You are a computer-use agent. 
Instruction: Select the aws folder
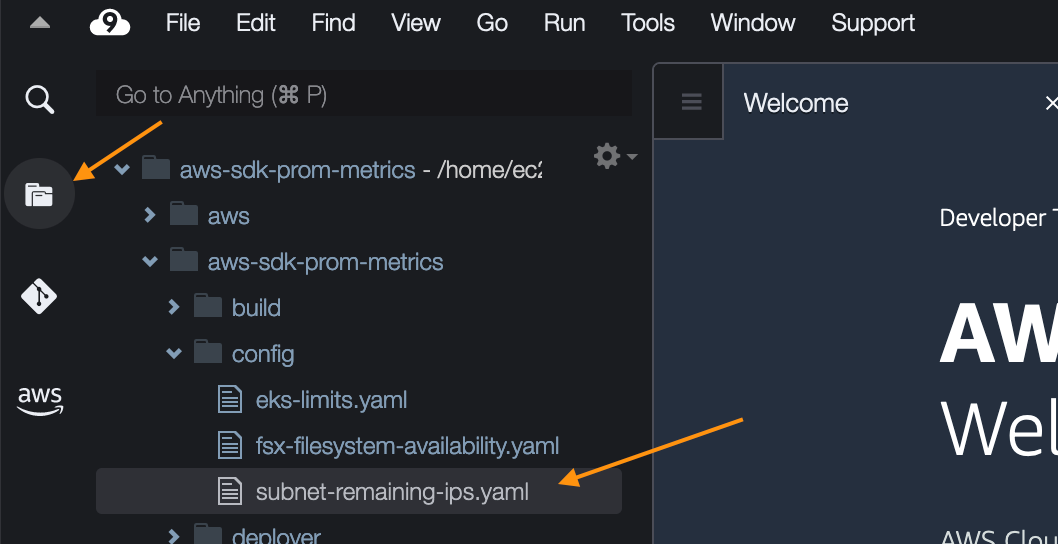click(x=229, y=216)
